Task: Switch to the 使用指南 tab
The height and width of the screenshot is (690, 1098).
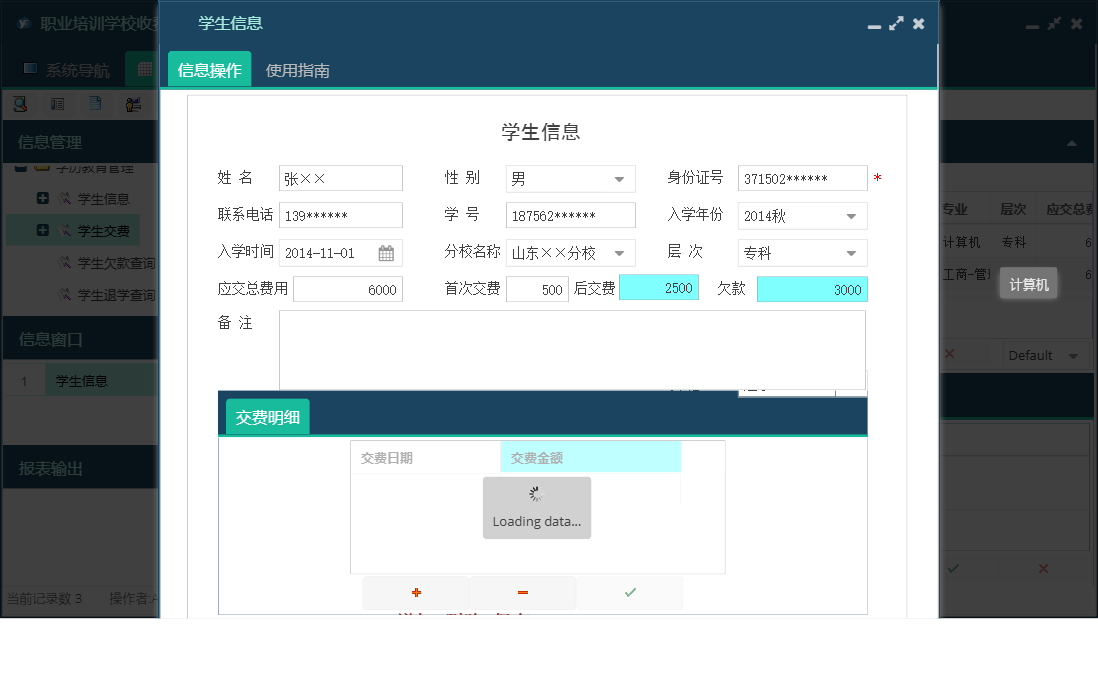Action: pos(296,71)
